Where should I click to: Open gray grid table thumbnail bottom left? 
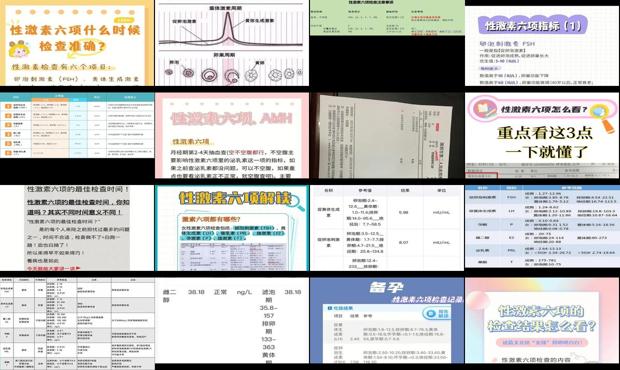pyautogui.click(x=77, y=324)
